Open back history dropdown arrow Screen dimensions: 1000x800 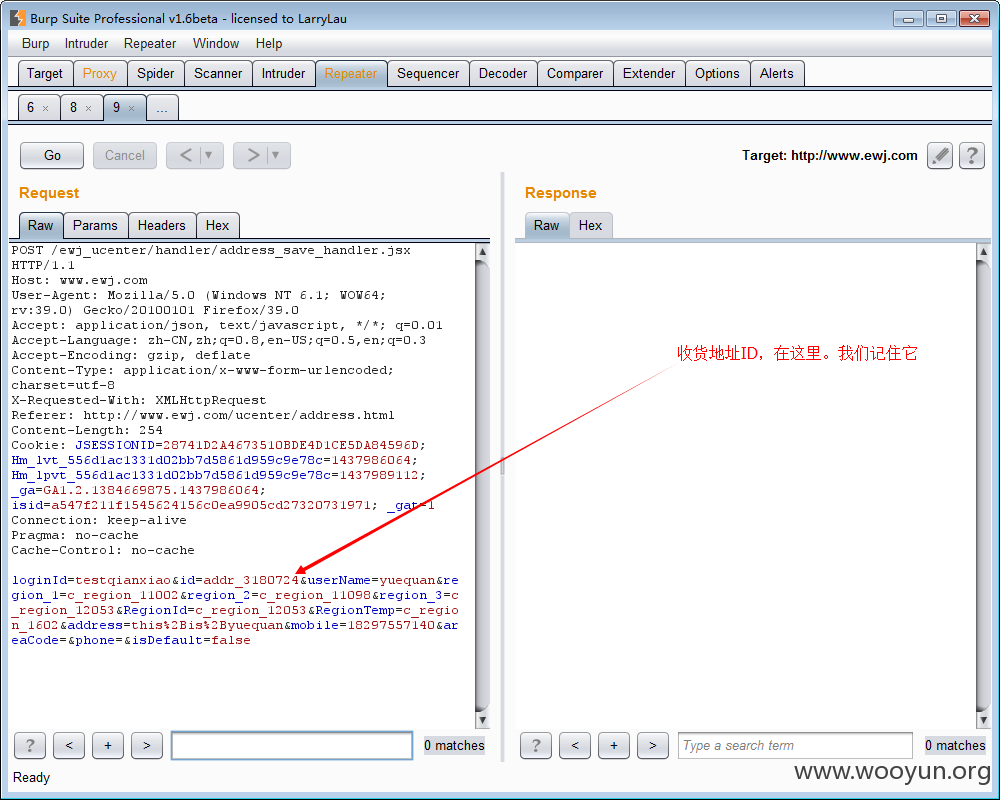pos(209,156)
